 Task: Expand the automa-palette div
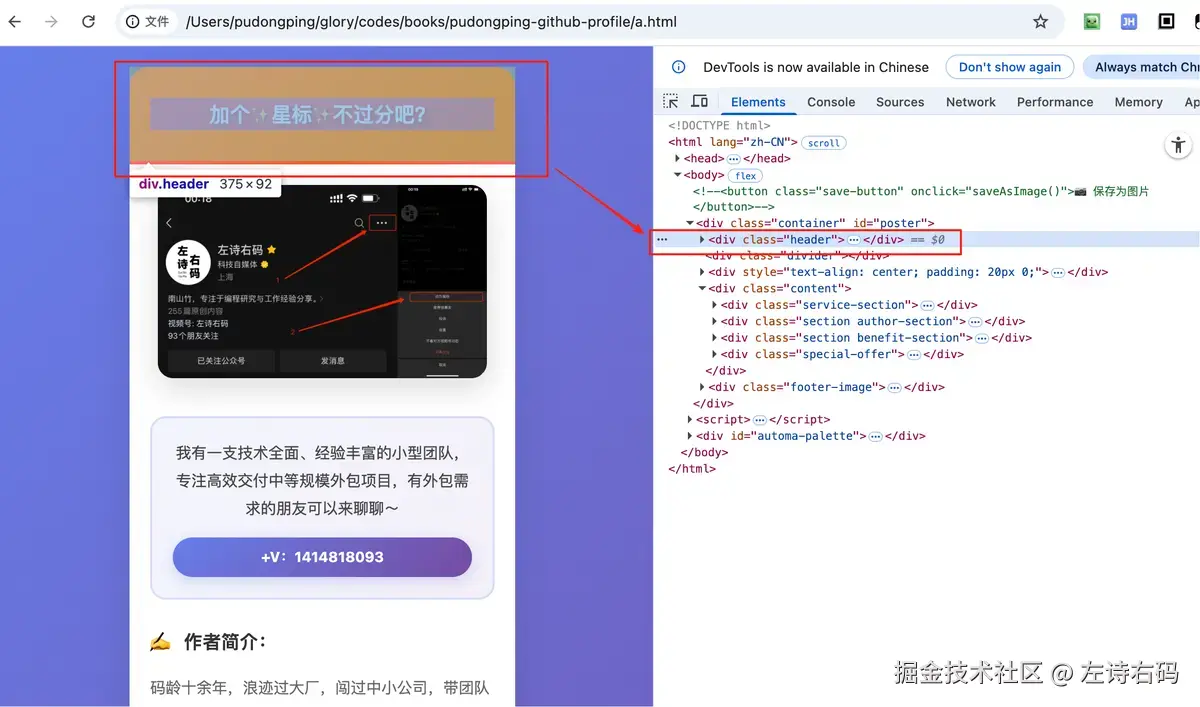[x=690, y=436]
